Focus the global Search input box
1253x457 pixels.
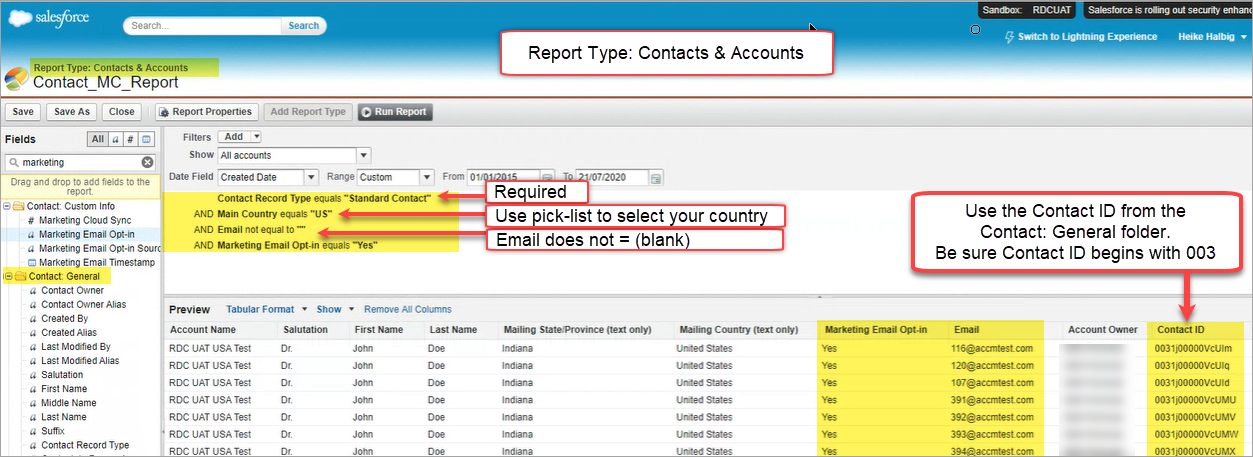pos(203,26)
